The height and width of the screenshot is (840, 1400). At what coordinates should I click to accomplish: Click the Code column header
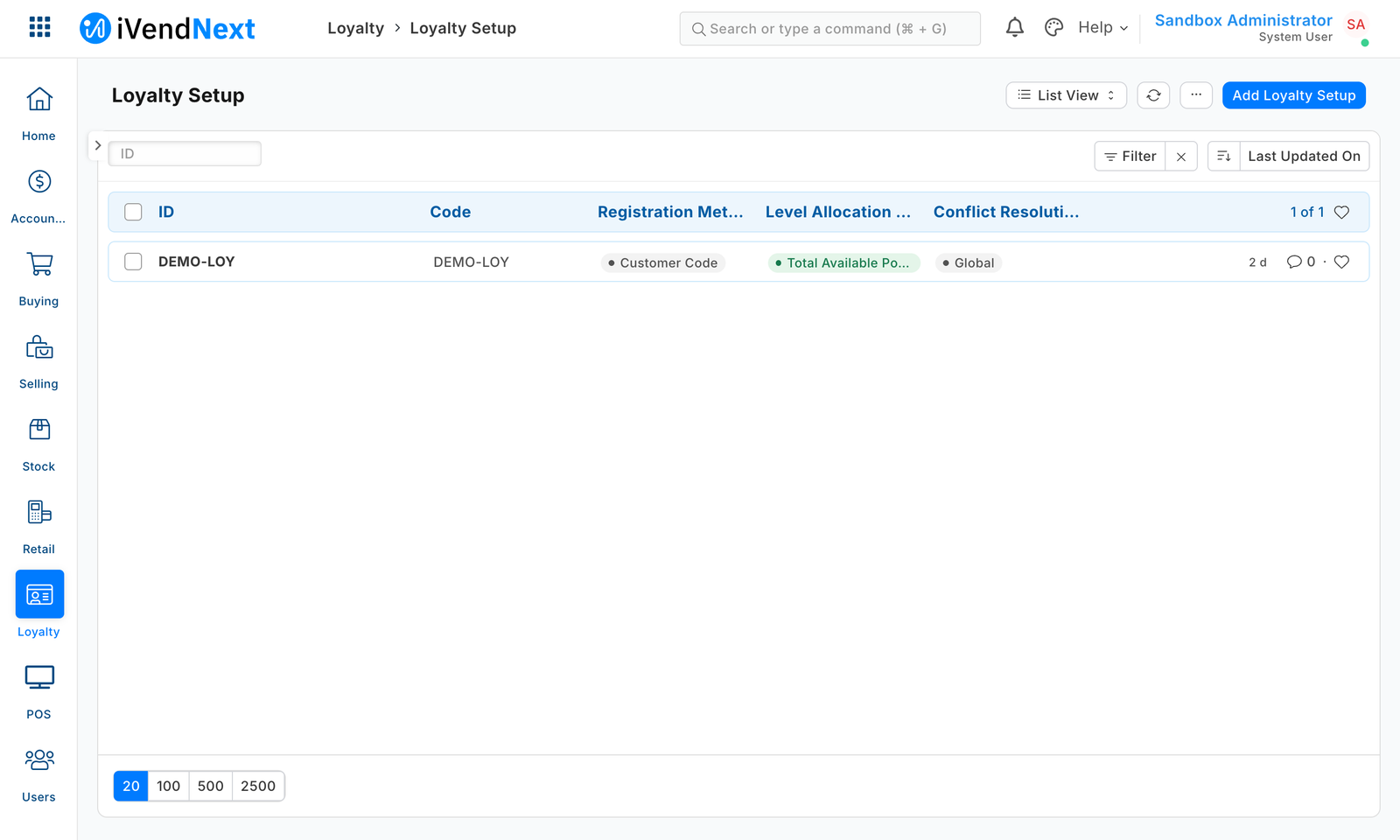coord(451,212)
